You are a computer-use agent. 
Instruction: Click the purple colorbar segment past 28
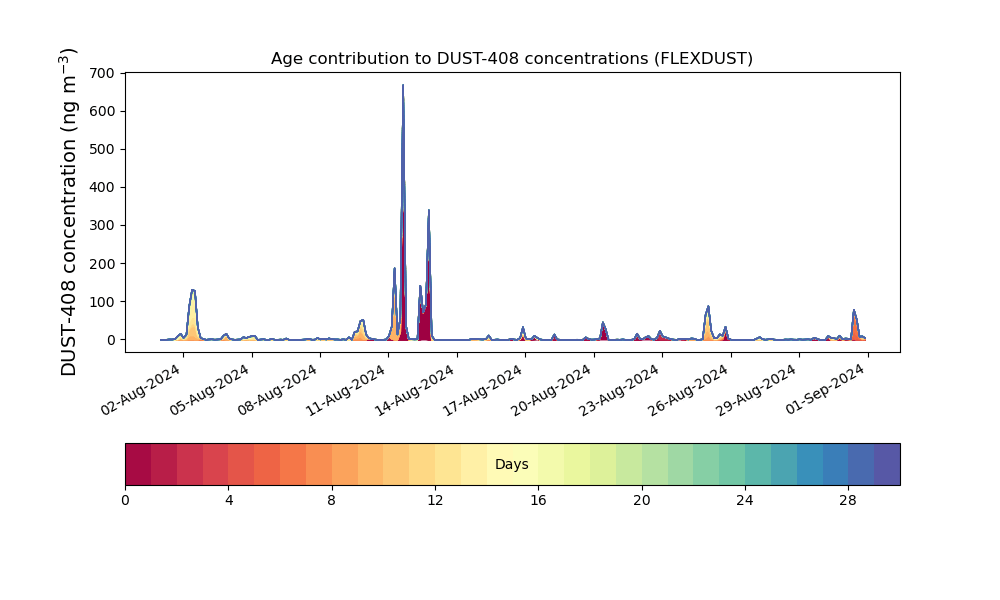(887, 465)
